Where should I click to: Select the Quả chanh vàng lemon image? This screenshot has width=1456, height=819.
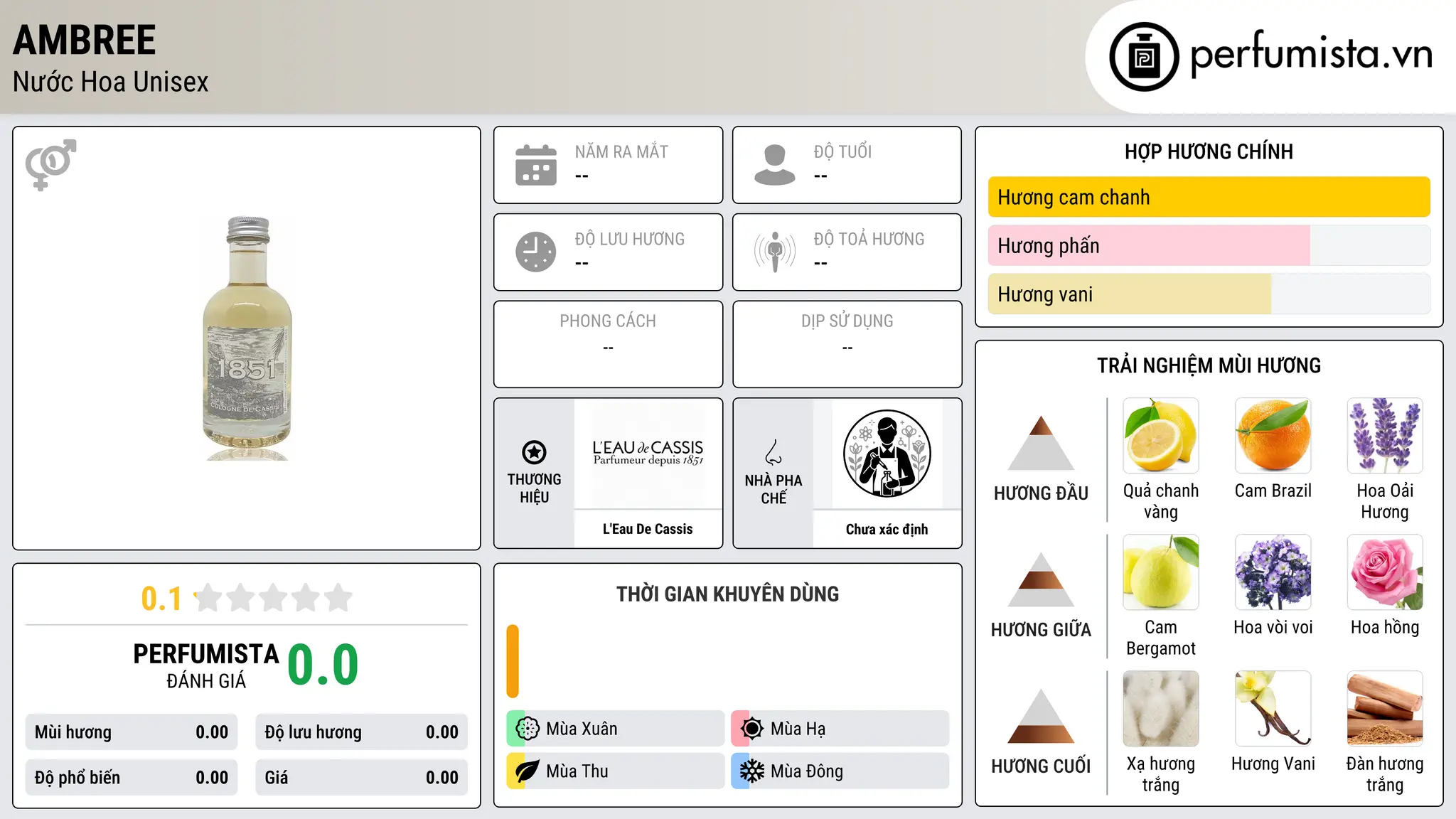1161,436
